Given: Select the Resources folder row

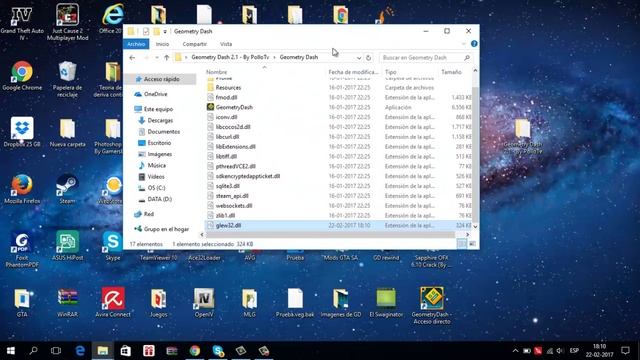Looking at the screenshot, I should coord(339,87).
